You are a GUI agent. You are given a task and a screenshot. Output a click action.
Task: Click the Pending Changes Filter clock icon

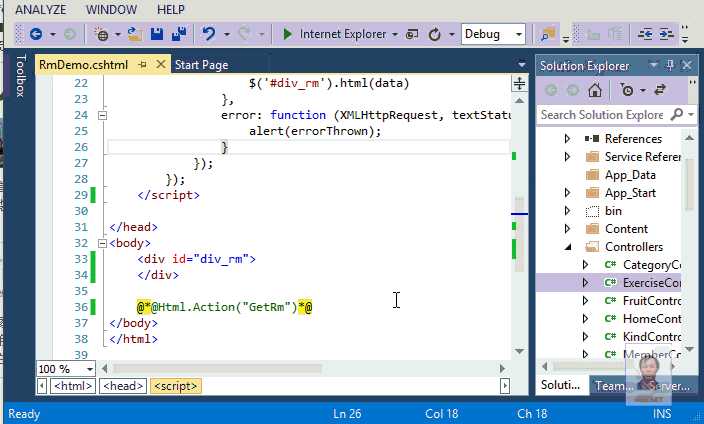[627, 90]
